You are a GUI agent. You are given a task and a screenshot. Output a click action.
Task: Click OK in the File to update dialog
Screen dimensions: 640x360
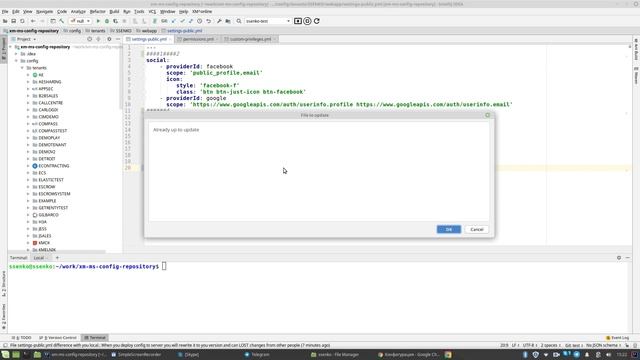click(449, 229)
